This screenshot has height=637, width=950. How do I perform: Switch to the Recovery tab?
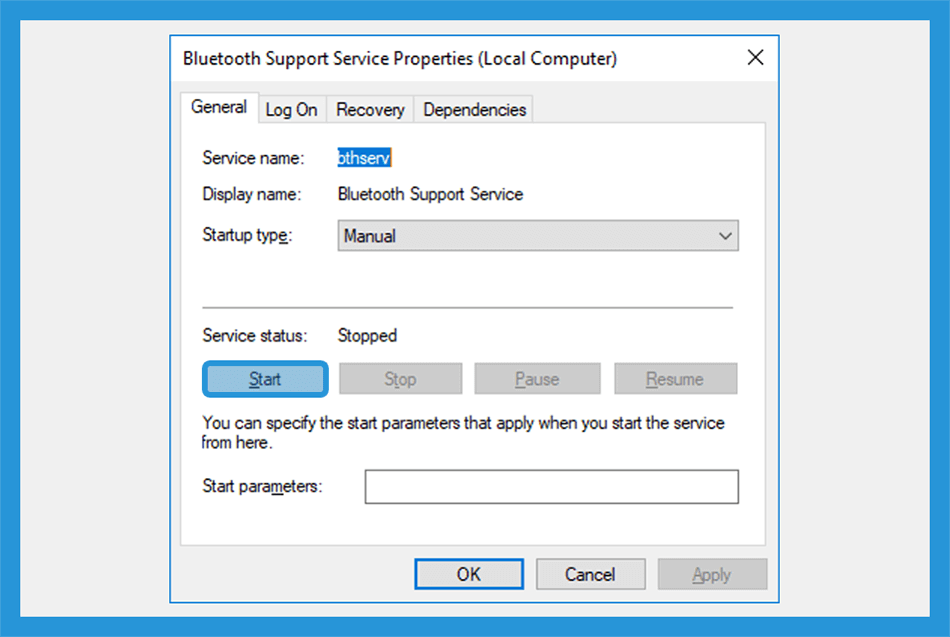click(x=370, y=110)
